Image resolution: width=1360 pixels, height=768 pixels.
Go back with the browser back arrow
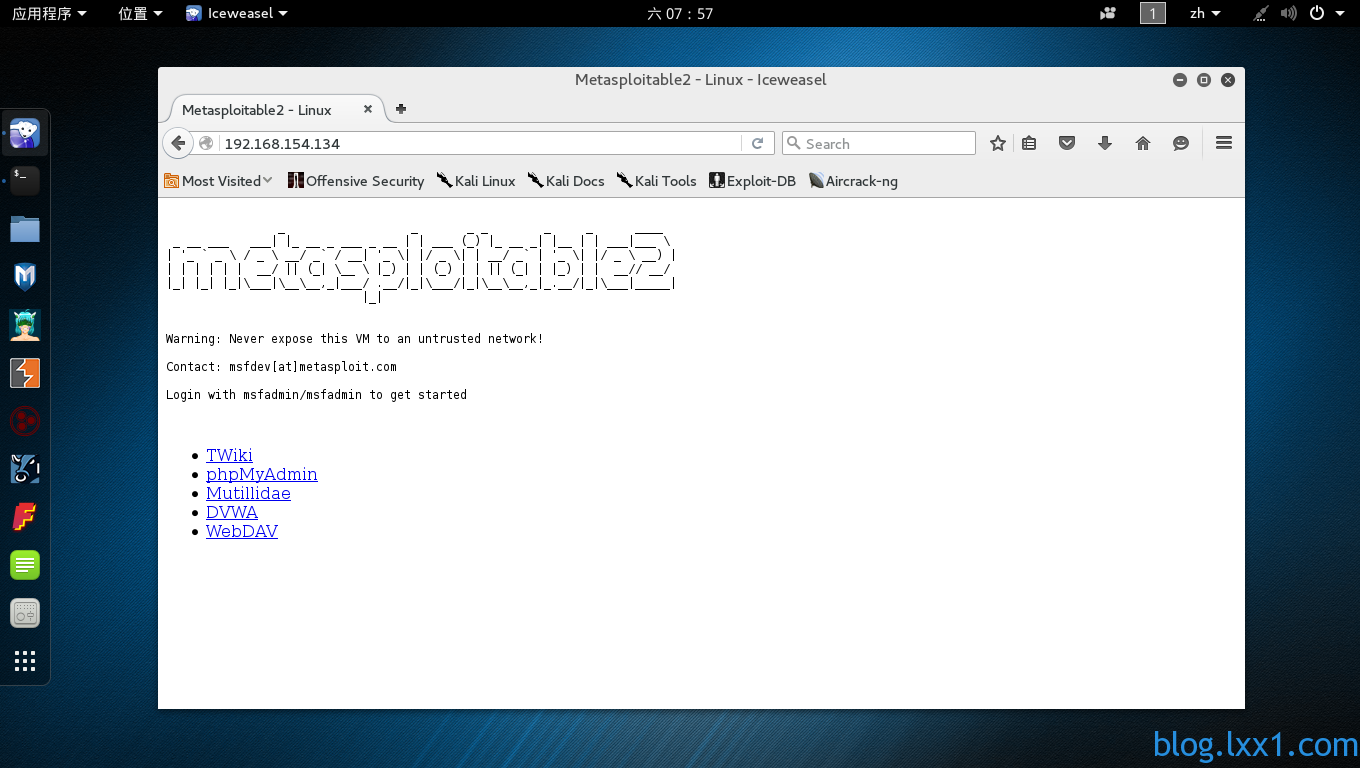point(178,143)
